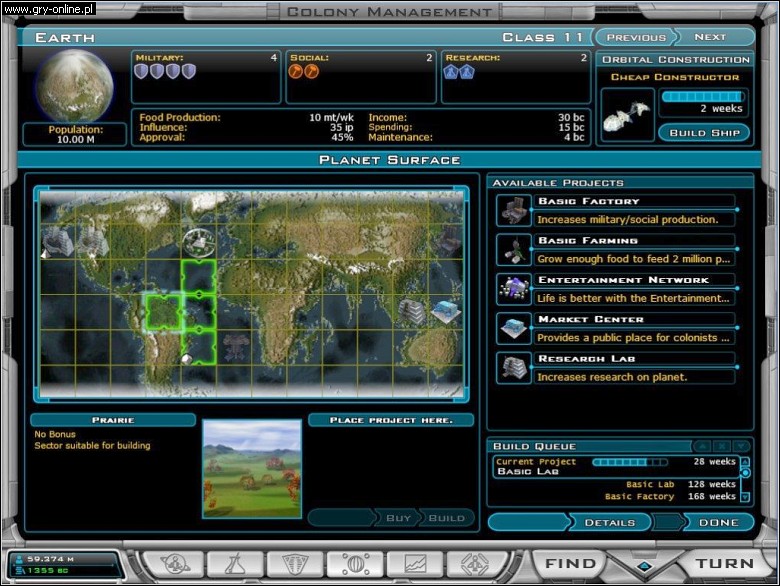Click the Build Queue scrollbar round thumb
Screen dimensions: 780x586
[745, 473]
